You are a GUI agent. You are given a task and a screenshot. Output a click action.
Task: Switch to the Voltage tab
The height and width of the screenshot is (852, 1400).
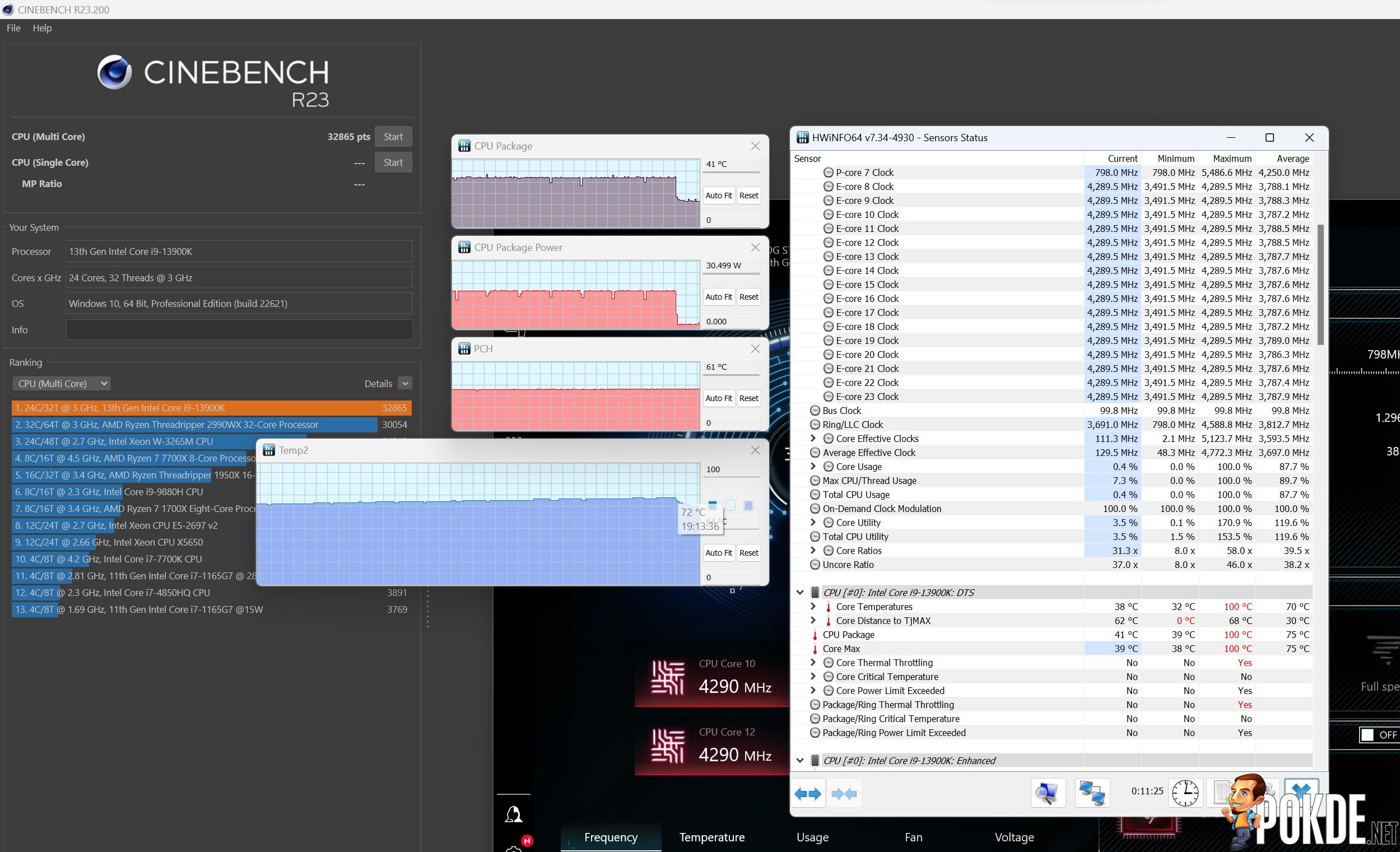1014,837
